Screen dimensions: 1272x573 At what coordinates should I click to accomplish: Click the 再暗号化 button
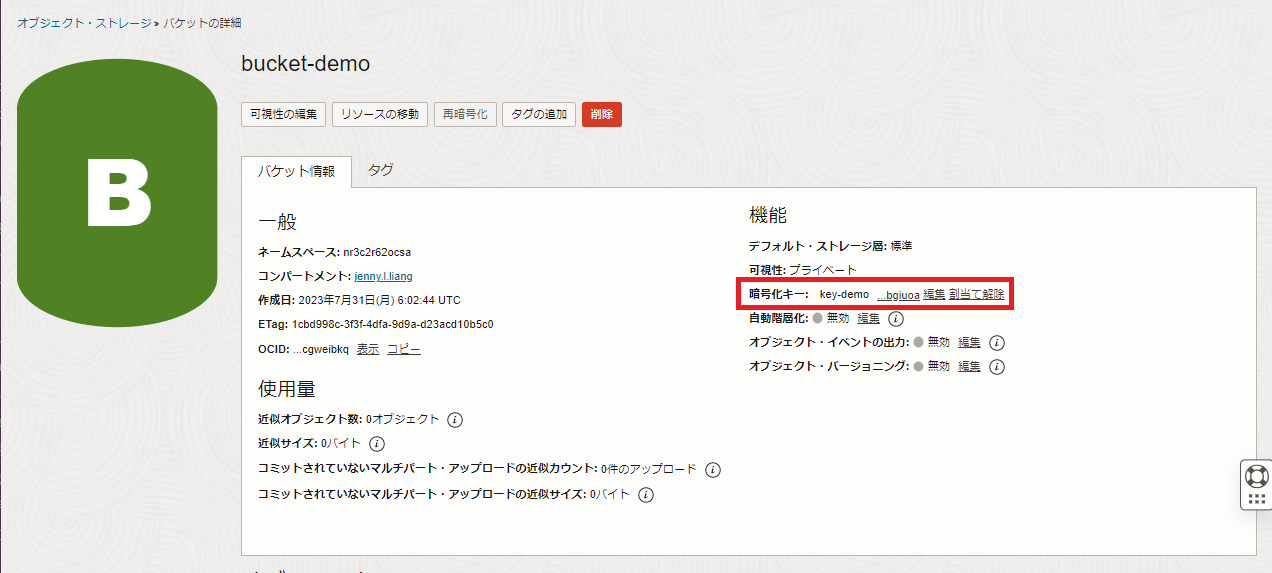(x=465, y=114)
